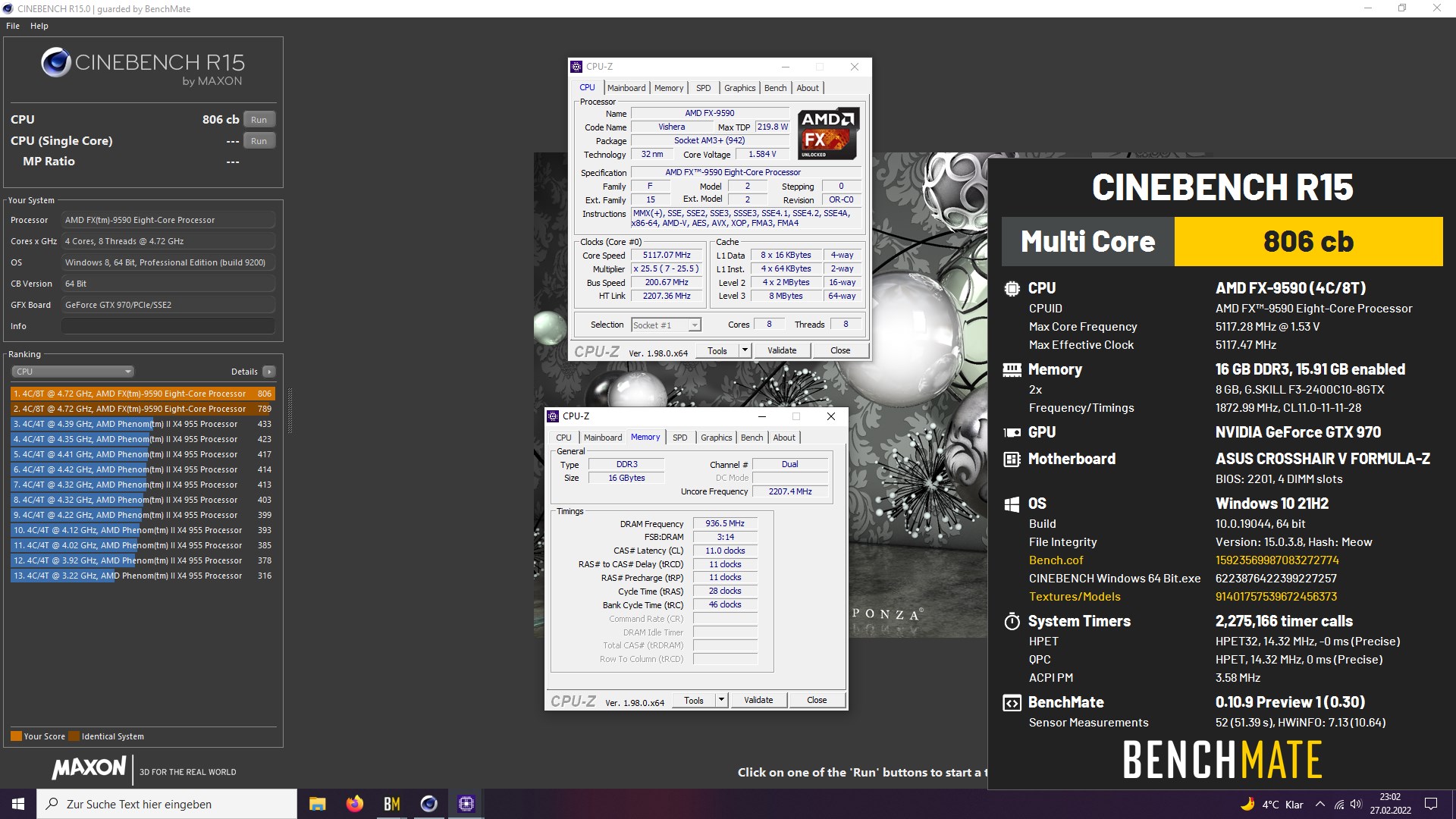This screenshot has height=819, width=1456.
Task: Select ranking entry 1 scoring 806
Action: (x=143, y=394)
